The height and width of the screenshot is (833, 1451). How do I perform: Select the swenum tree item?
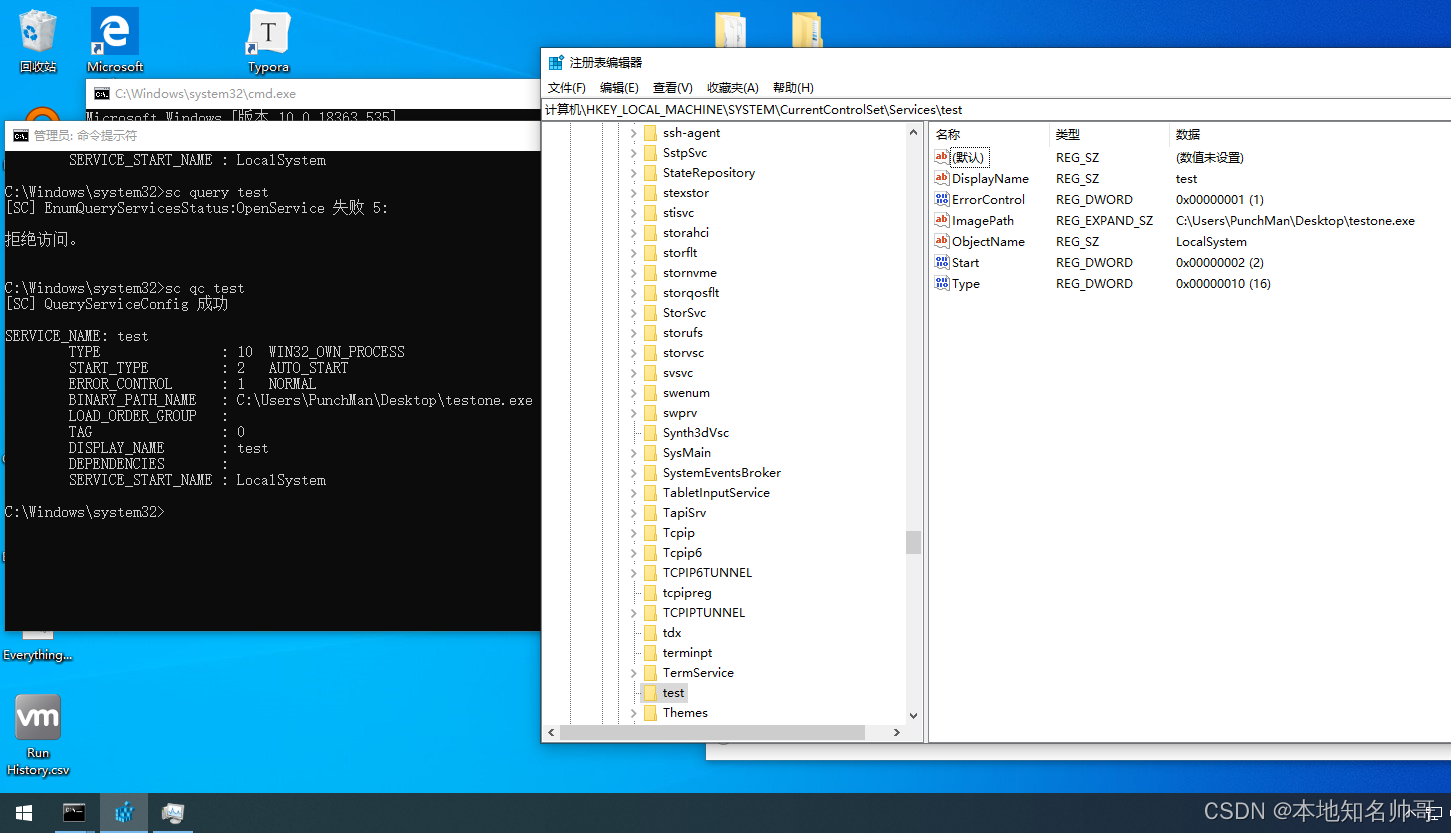coord(686,393)
